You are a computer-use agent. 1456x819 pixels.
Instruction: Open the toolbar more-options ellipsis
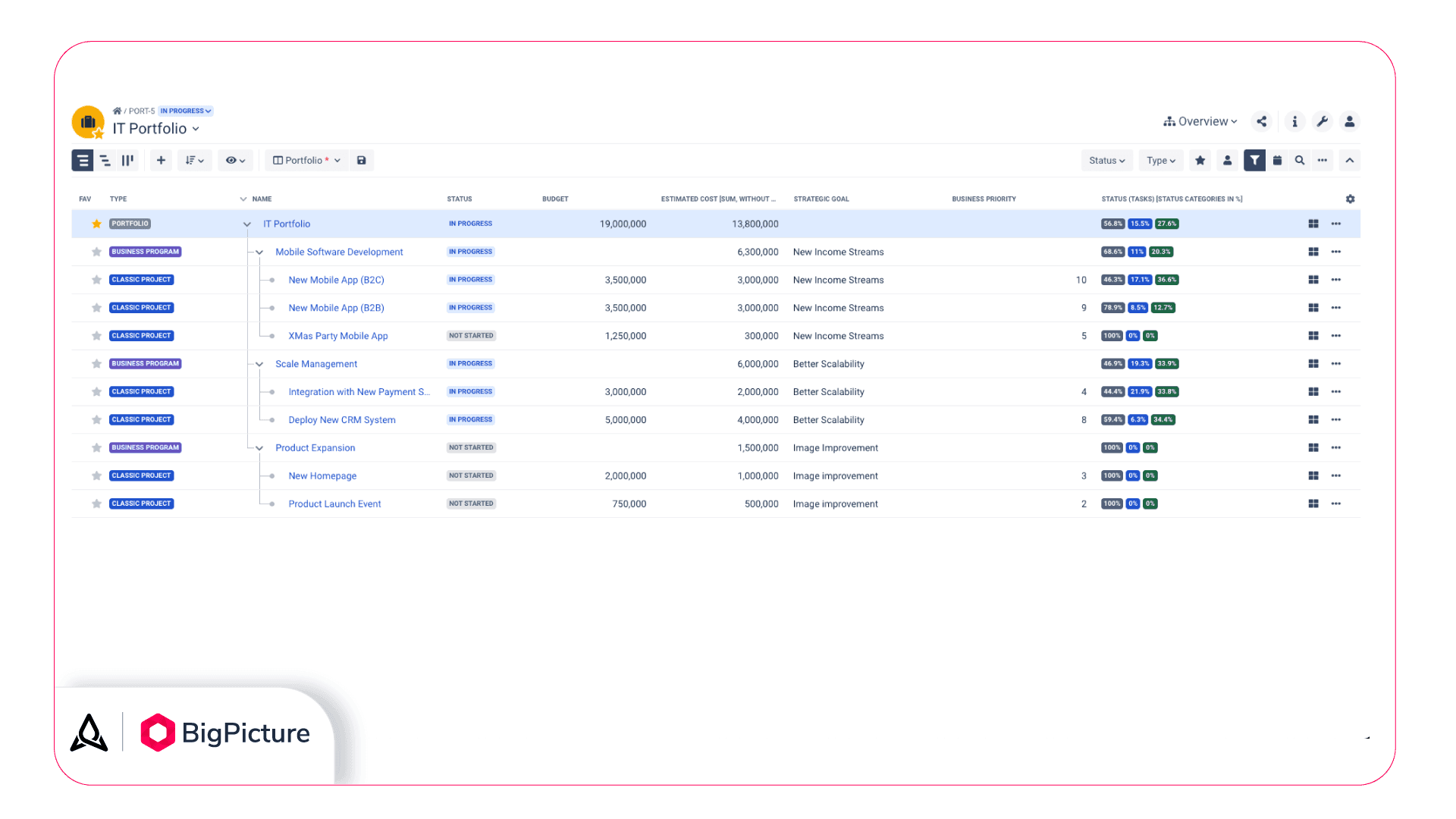[x=1323, y=160]
